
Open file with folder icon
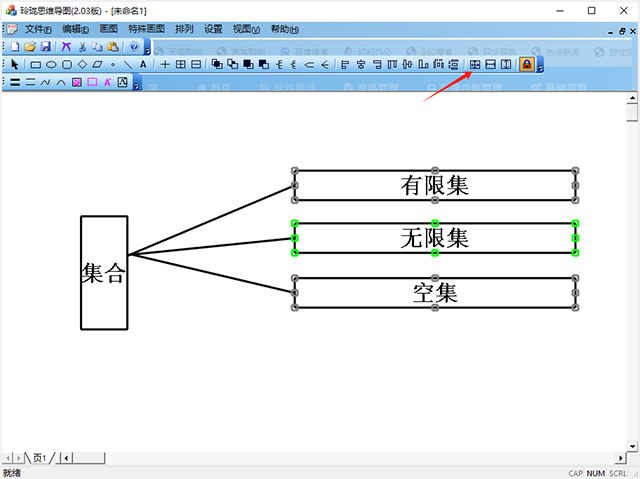tap(30, 47)
